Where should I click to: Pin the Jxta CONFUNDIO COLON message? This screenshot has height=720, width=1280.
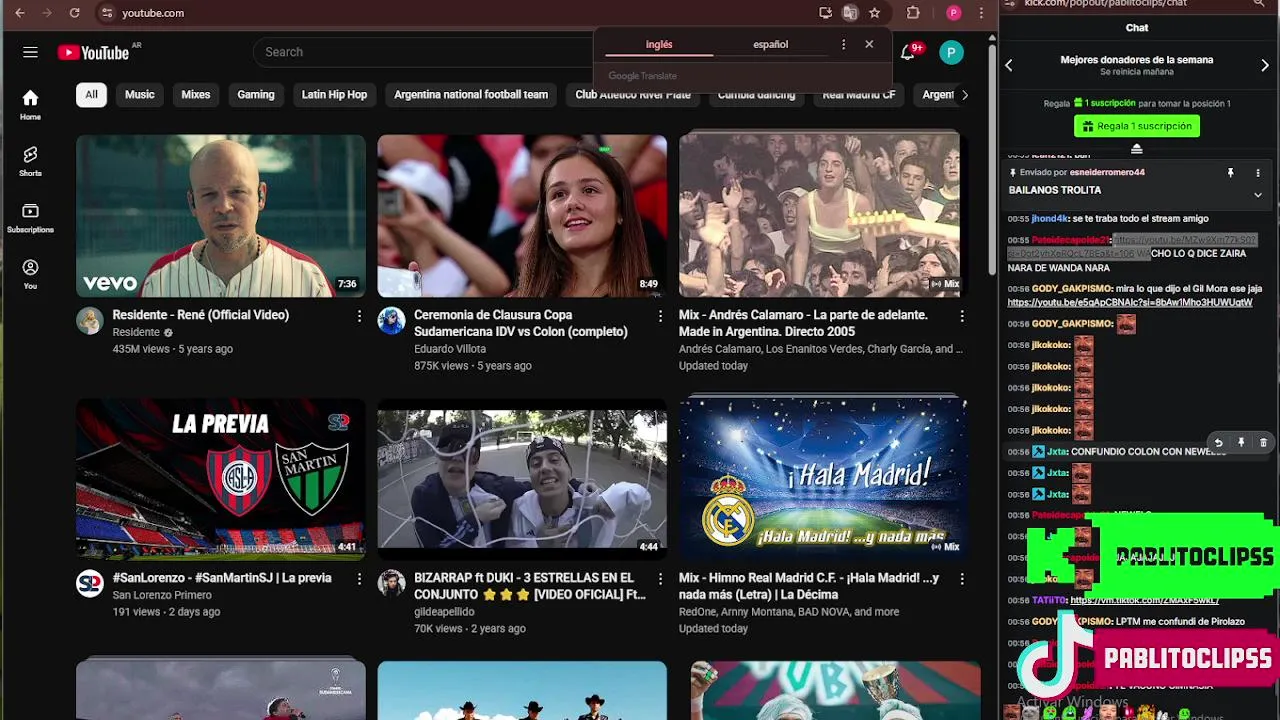(1241, 442)
